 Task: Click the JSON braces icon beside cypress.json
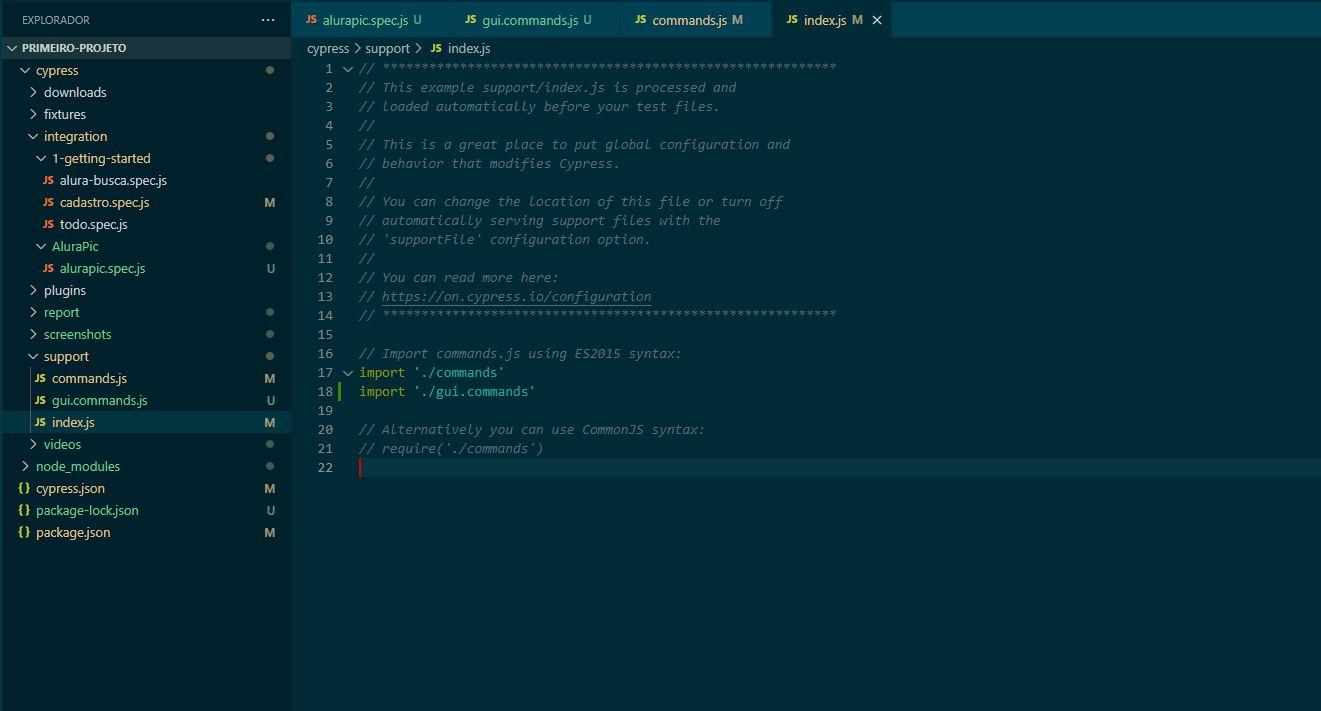pos(24,488)
